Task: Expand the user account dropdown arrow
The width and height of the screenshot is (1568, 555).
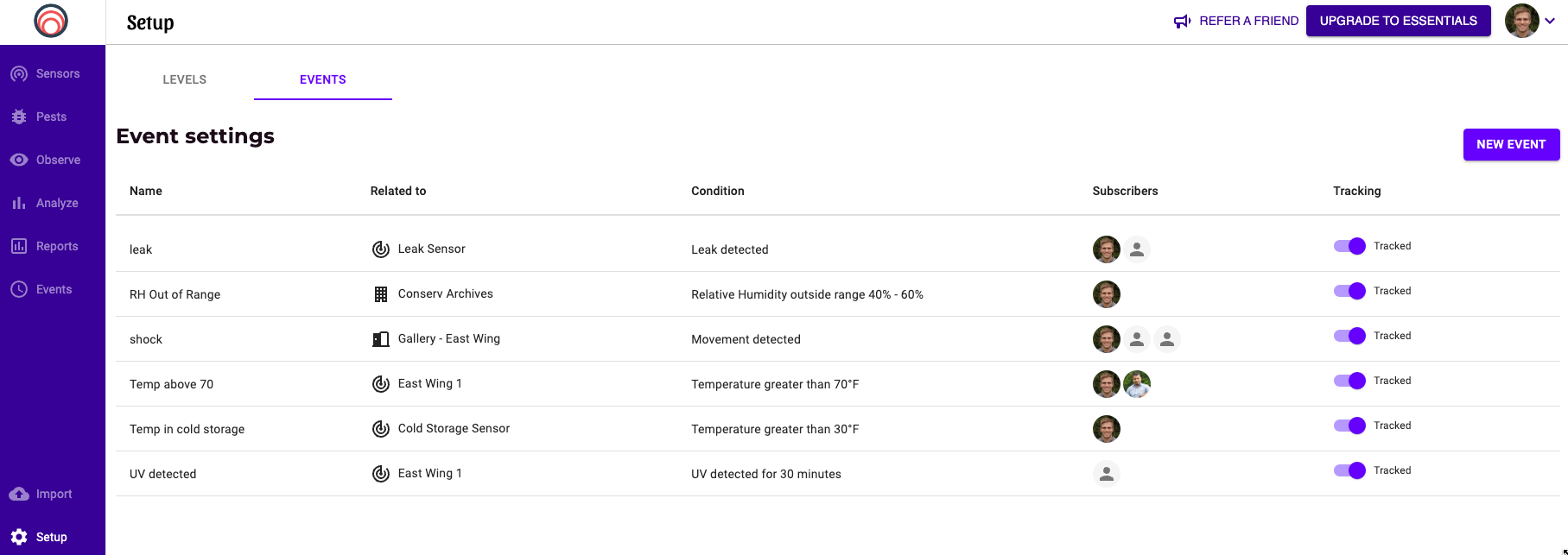Action: point(1551,21)
